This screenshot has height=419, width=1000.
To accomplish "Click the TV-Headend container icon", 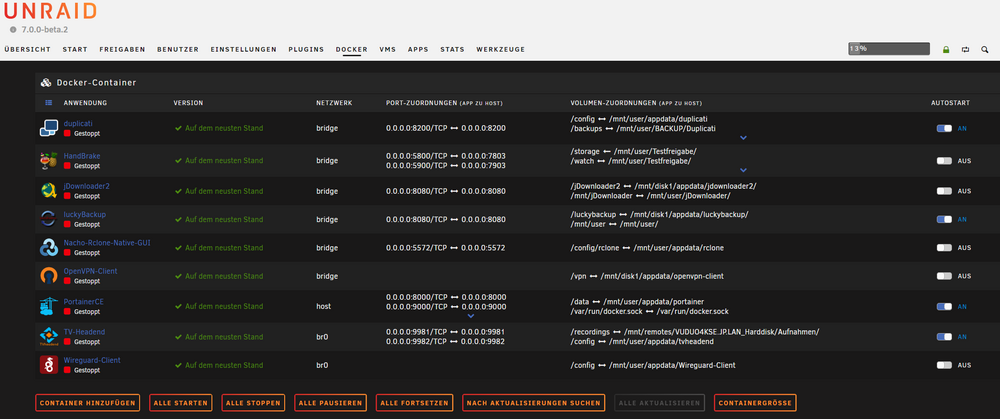I will click(49, 336).
